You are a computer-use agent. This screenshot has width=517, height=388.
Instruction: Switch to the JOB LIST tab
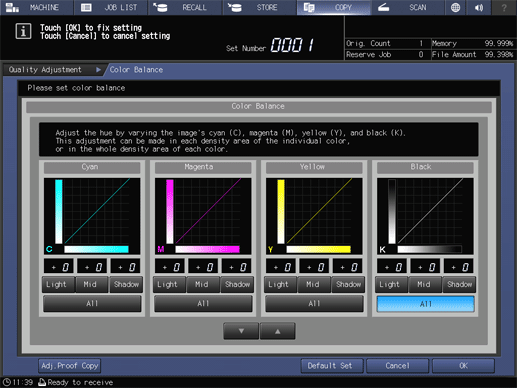[111, 7]
